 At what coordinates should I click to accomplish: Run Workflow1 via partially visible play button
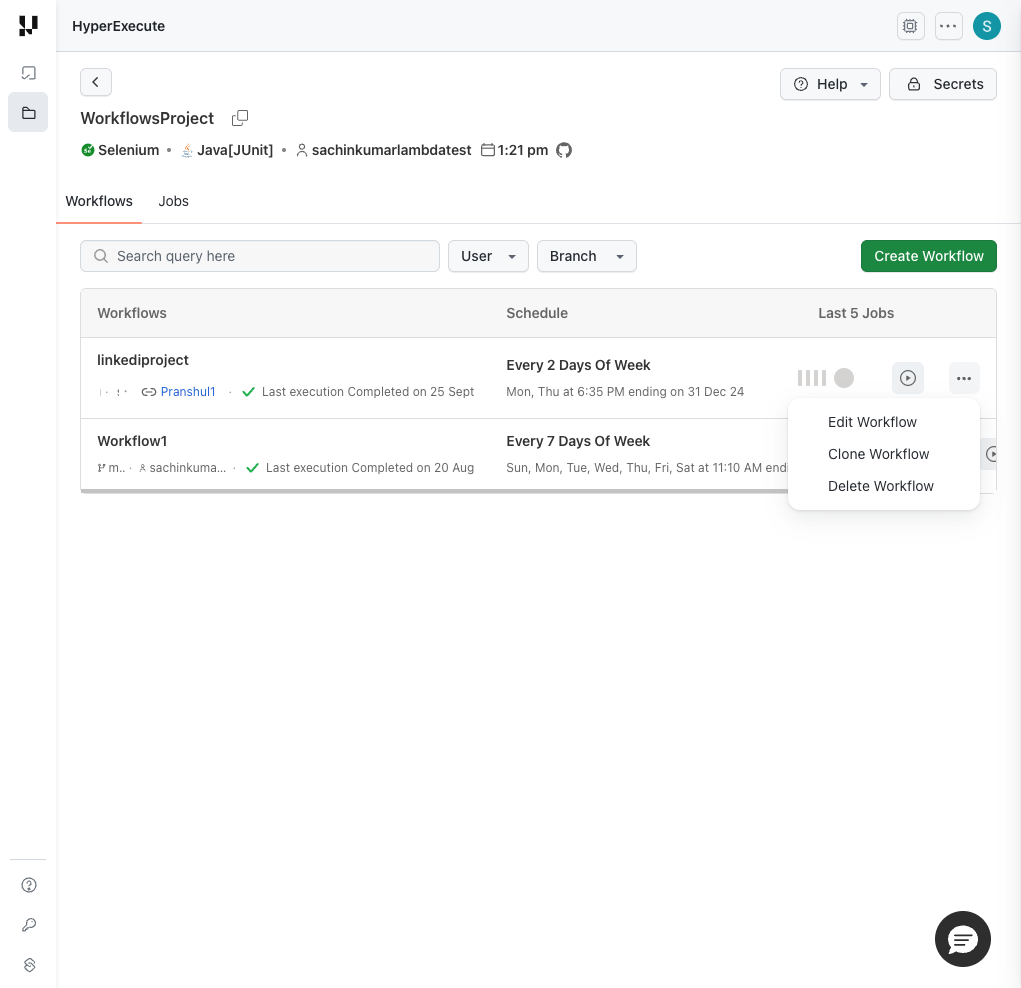tap(990, 454)
